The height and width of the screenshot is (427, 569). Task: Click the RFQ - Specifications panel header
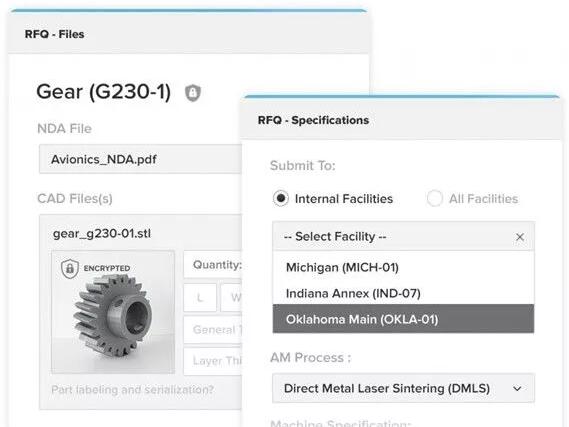point(401,120)
